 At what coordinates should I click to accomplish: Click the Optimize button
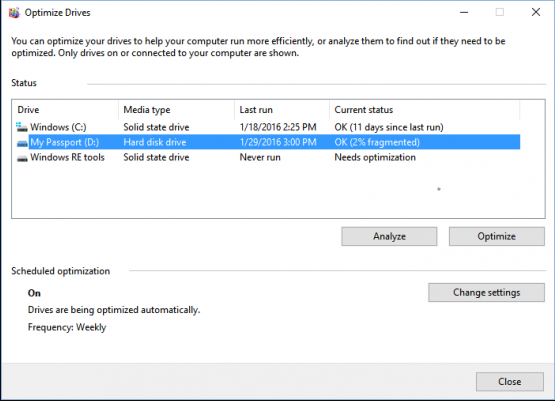click(x=497, y=236)
